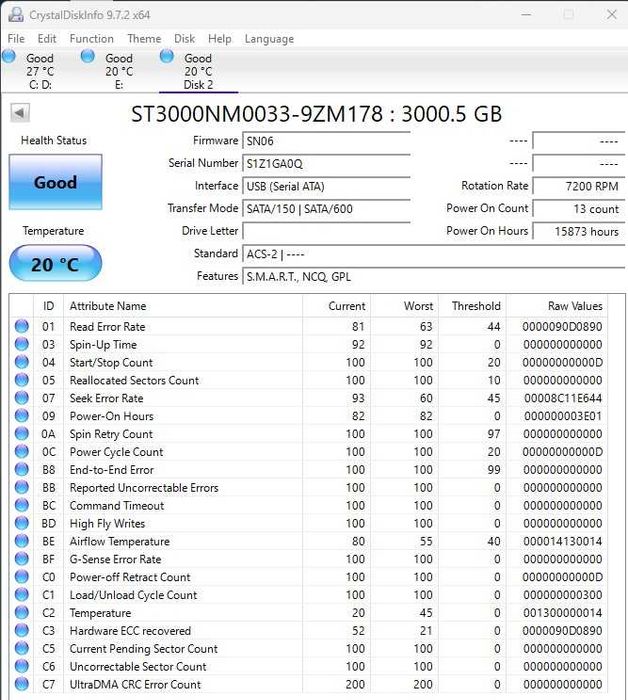The height and width of the screenshot is (700, 628).
Task: Click status icon of Start/Stop Count row
Action: [21, 362]
